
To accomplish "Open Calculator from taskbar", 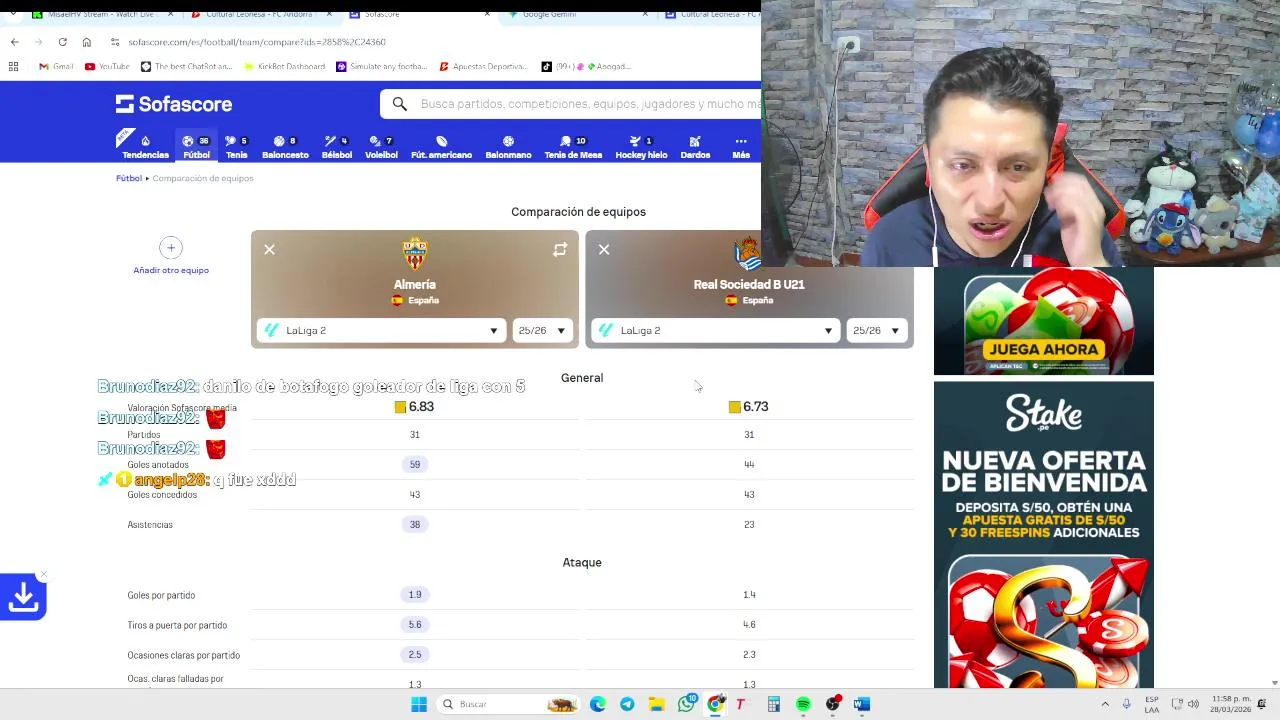I will pyautogui.click(x=773, y=704).
